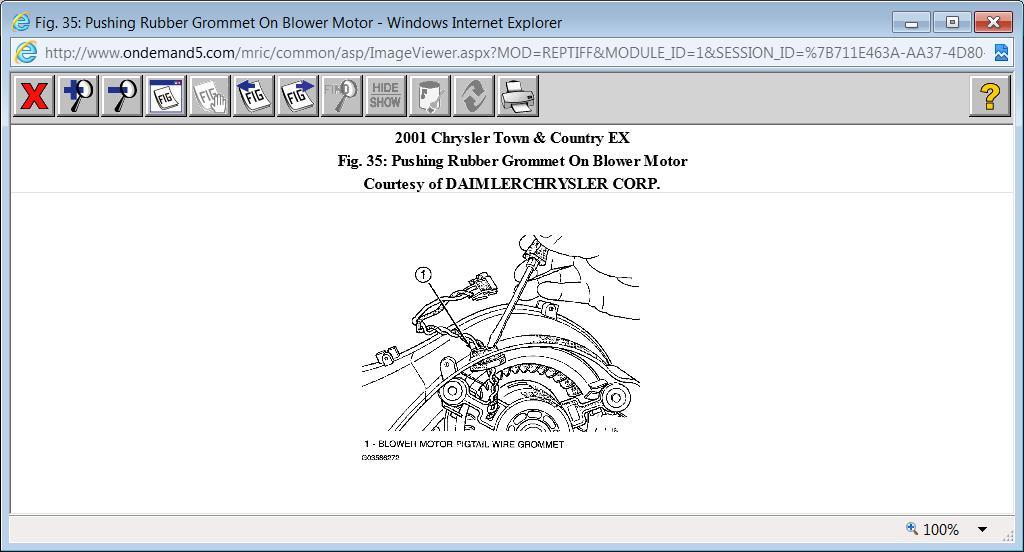Minimize the Internet Explorer window
This screenshot has height=552, width=1024.
[911, 23]
